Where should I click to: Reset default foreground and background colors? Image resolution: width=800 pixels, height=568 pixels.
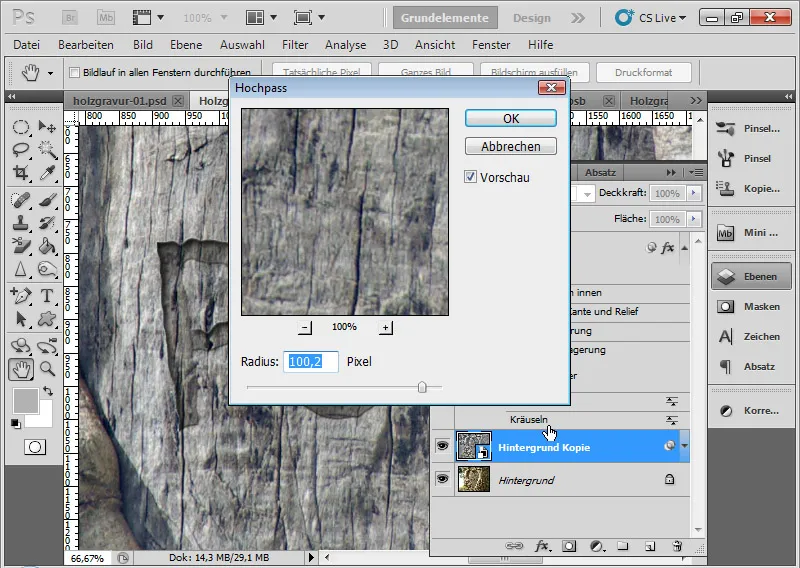[x=16, y=424]
